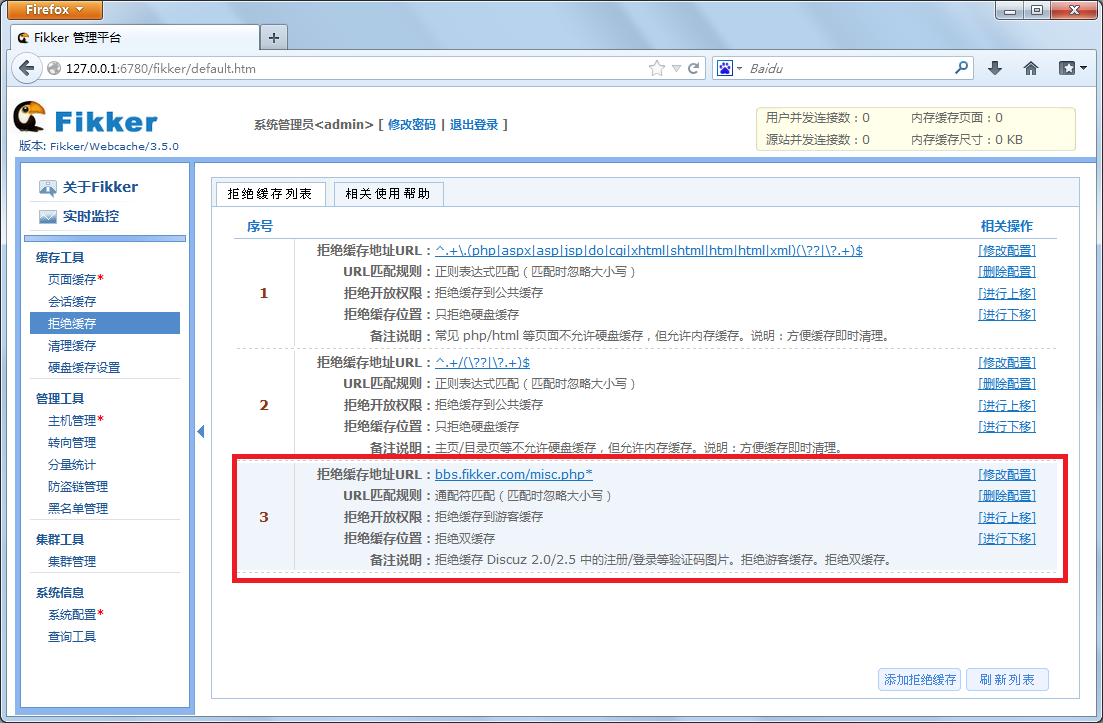Open the 相关使用帮助 tab
Viewport: 1103px width, 723px height.
[388, 194]
